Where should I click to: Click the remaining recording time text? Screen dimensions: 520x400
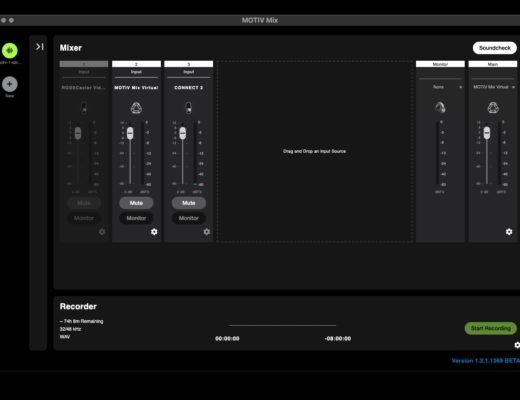coord(82,321)
